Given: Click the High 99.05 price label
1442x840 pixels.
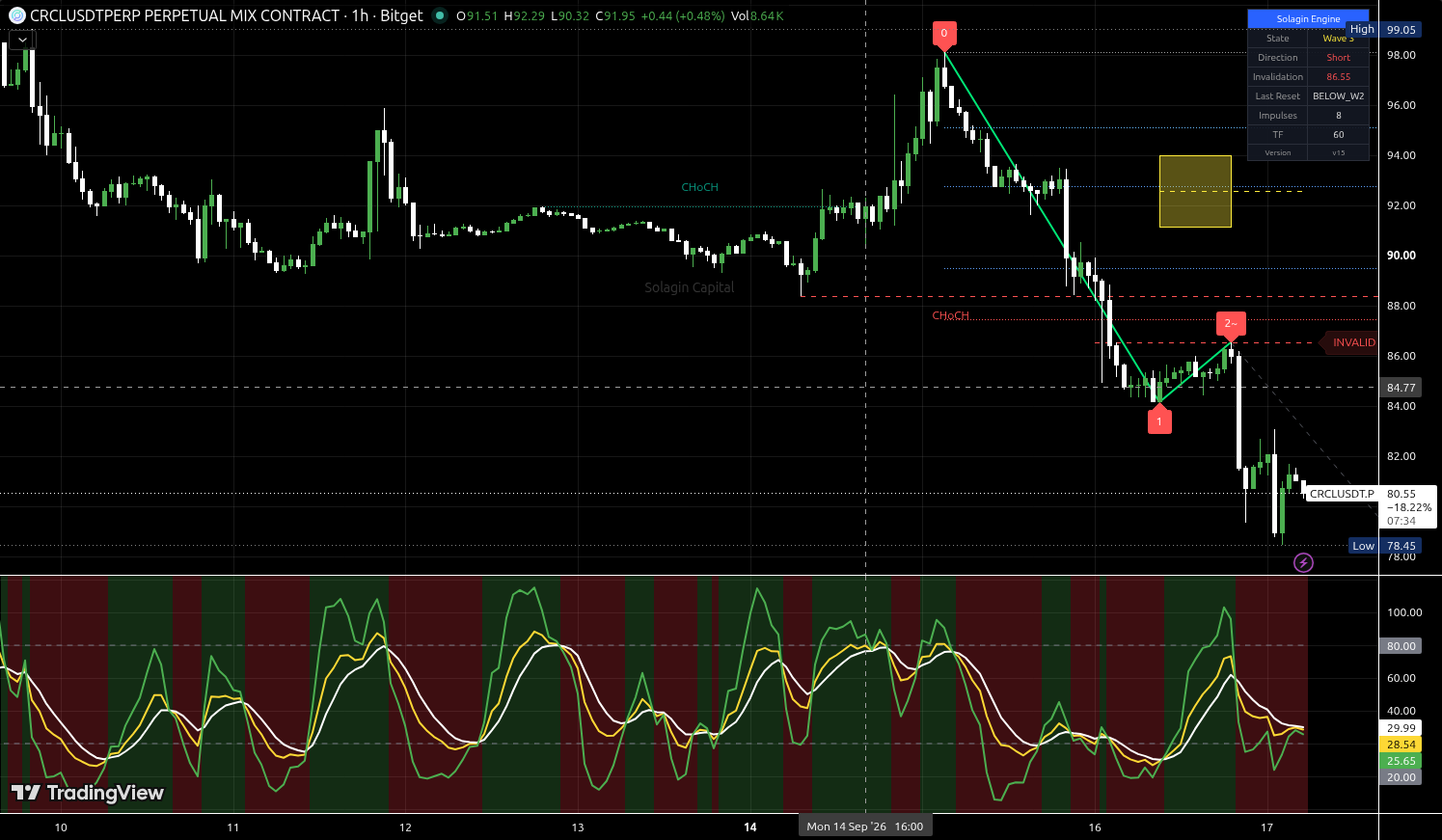Looking at the screenshot, I should point(1385,30).
